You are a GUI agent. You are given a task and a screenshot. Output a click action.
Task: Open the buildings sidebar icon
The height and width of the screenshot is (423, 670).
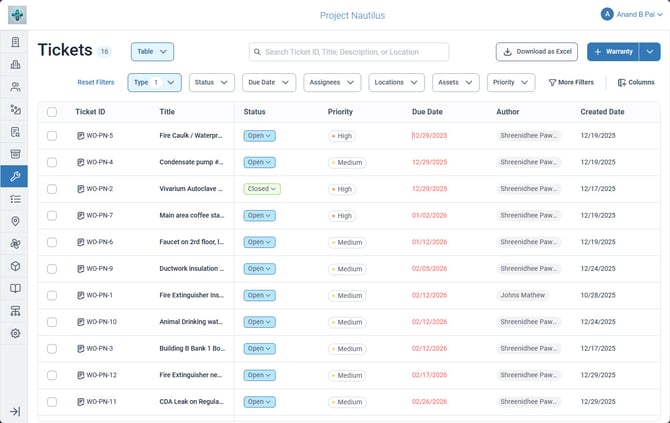point(15,65)
